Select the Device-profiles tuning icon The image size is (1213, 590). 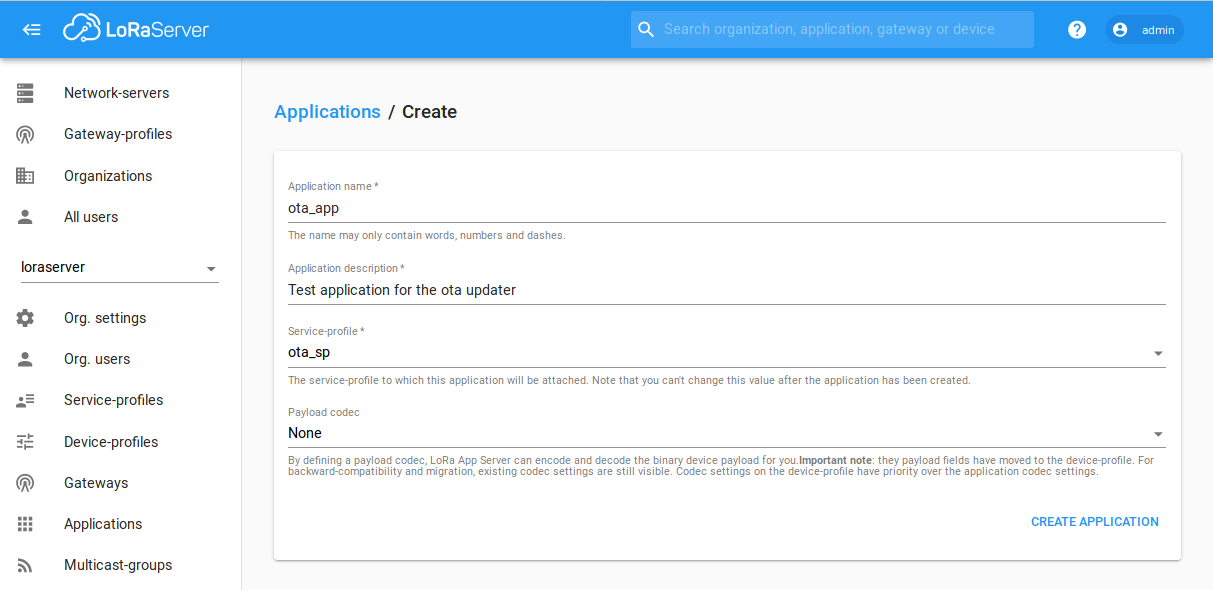[x=24, y=441]
